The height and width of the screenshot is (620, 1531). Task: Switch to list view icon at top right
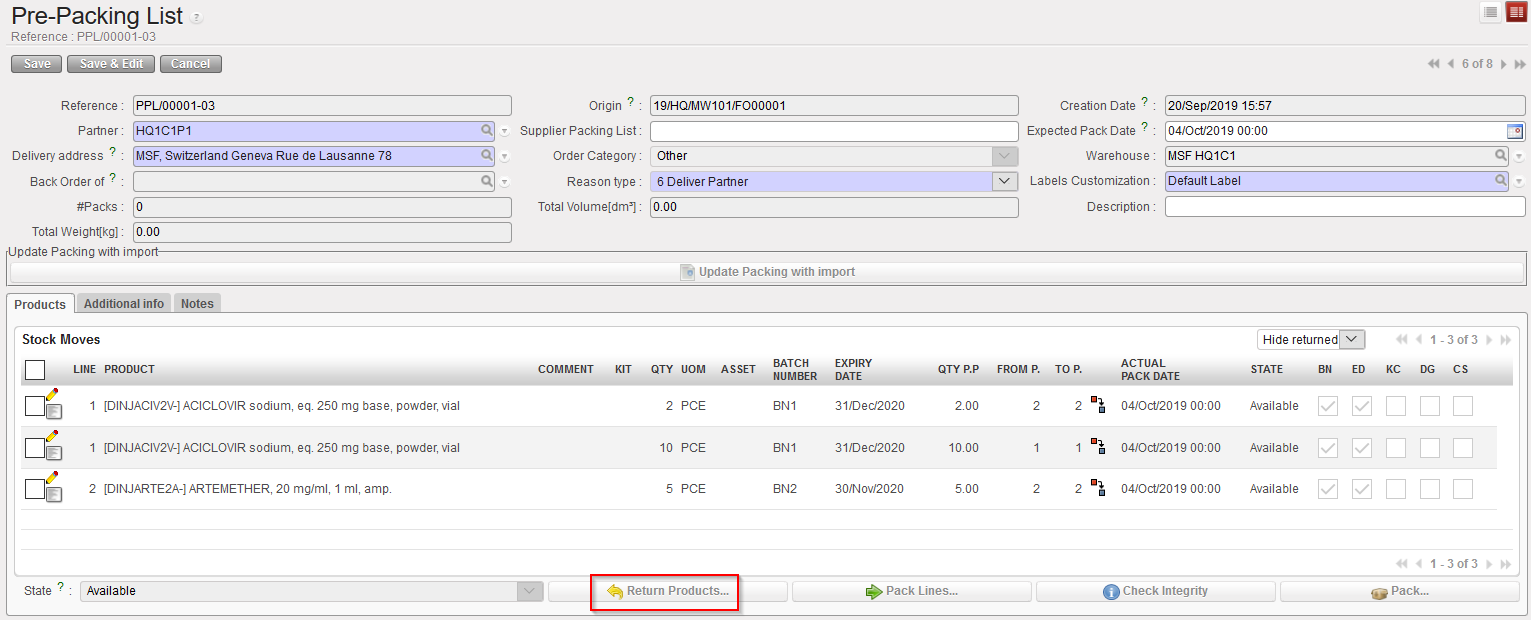[x=1491, y=12]
